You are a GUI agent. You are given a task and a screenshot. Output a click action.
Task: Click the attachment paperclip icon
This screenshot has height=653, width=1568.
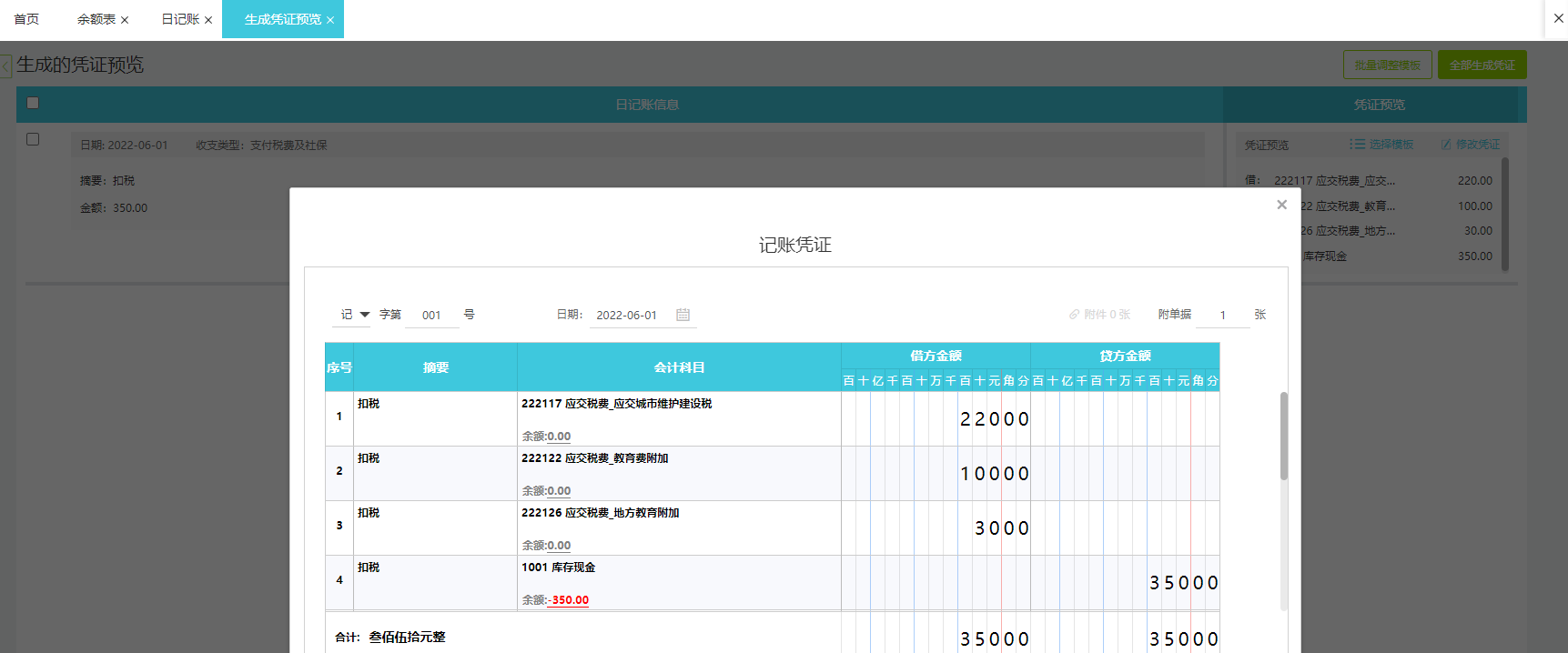point(1074,315)
